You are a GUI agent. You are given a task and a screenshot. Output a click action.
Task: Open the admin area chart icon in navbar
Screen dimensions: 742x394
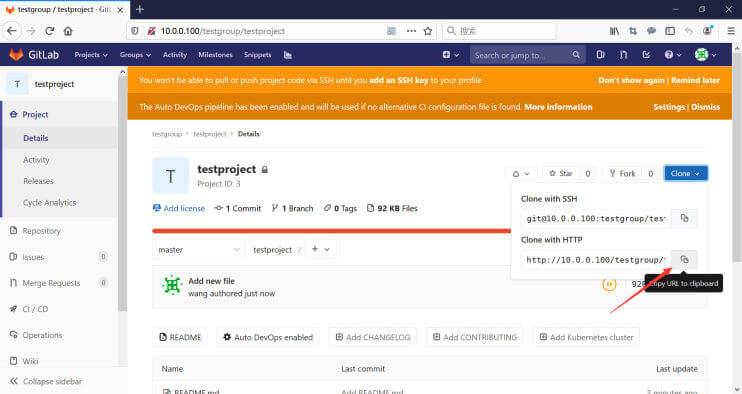[x=288, y=55]
